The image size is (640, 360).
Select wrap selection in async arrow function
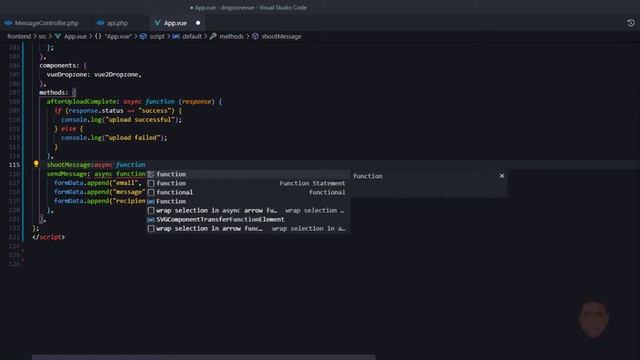247,210
